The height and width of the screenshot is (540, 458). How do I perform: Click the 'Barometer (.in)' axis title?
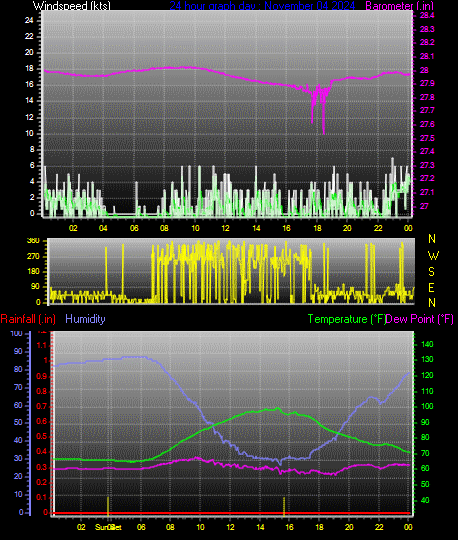[399, 6]
